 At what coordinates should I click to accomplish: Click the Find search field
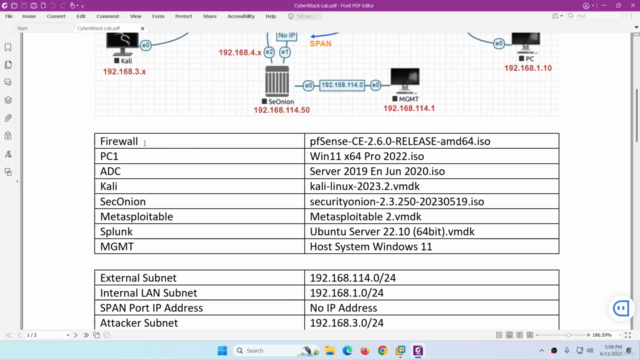(595, 16)
